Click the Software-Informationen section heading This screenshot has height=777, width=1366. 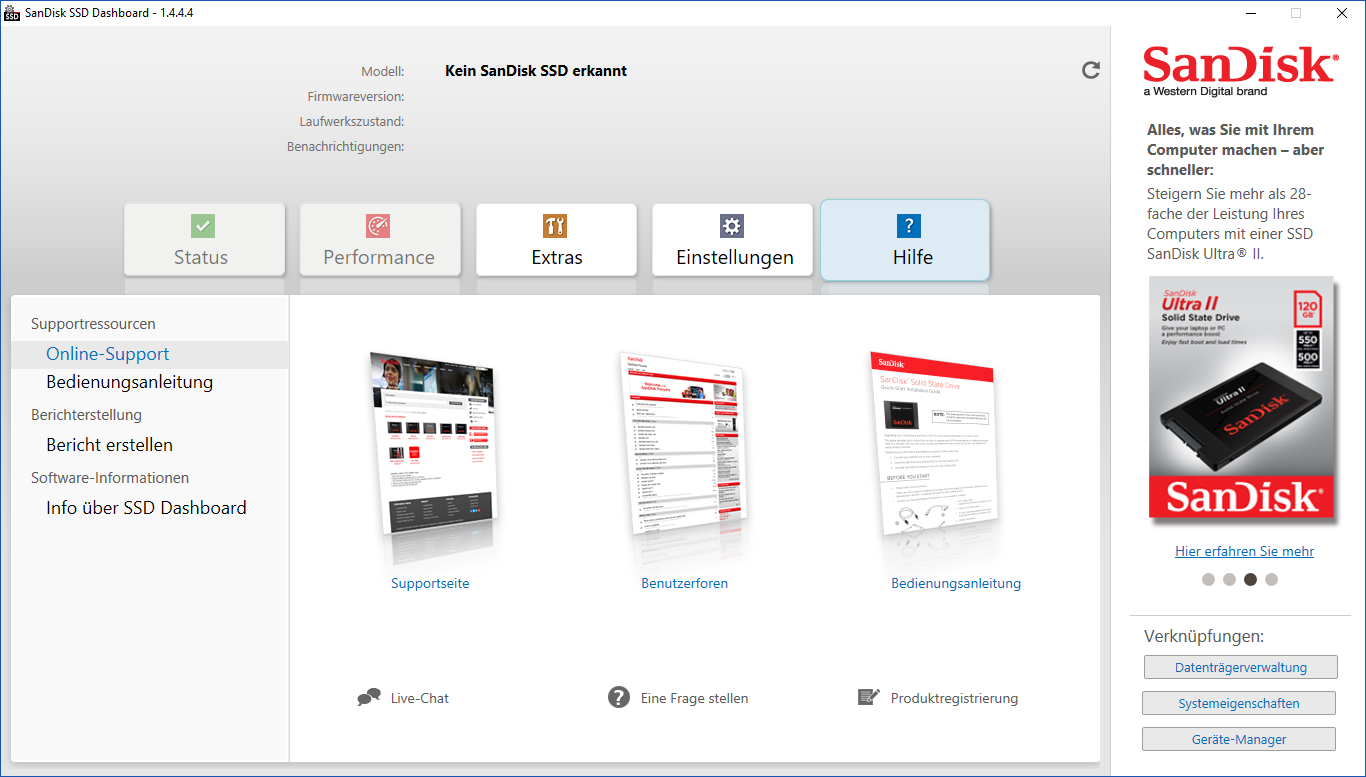pyautogui.click(x=110, y=478)
